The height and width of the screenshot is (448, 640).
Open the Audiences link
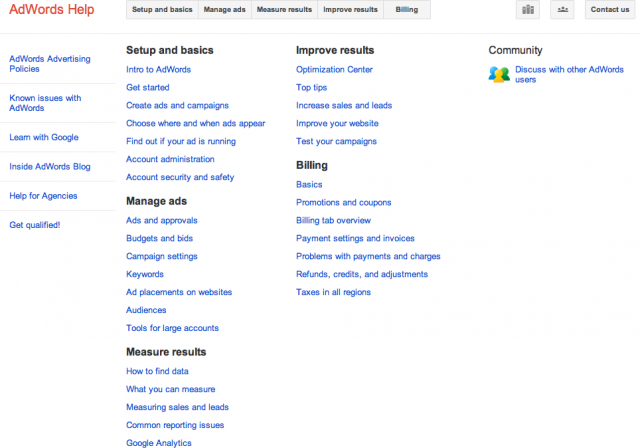click(146, 310)
